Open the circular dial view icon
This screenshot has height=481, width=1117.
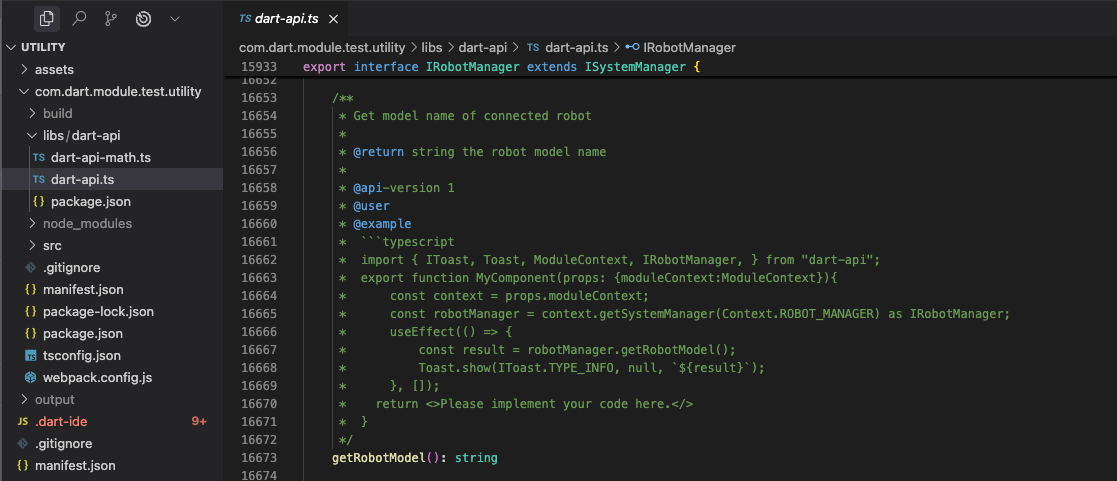click(143, 18)
